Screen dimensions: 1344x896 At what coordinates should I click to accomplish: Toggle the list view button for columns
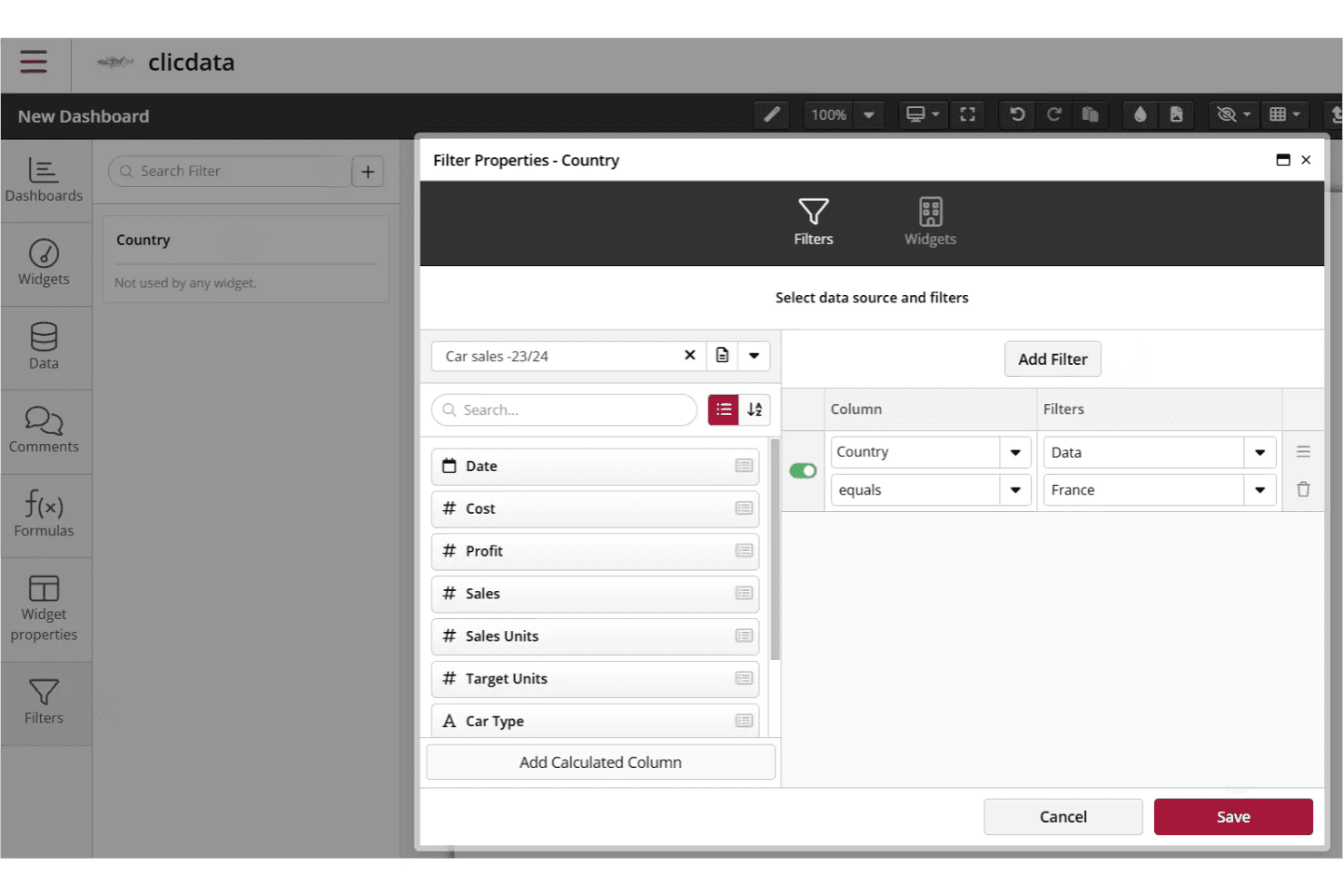click(724, 409)
